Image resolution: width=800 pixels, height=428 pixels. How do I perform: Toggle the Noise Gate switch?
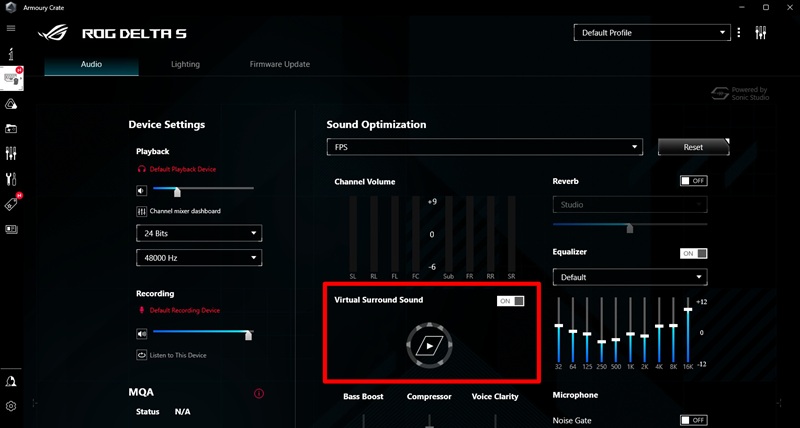(693, 420)
